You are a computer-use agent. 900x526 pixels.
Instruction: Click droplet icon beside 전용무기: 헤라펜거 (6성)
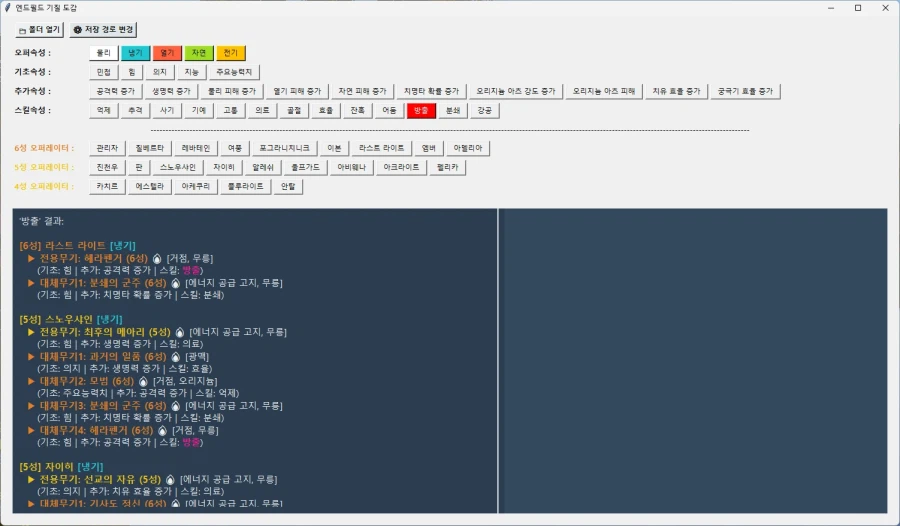pos(157,258)
